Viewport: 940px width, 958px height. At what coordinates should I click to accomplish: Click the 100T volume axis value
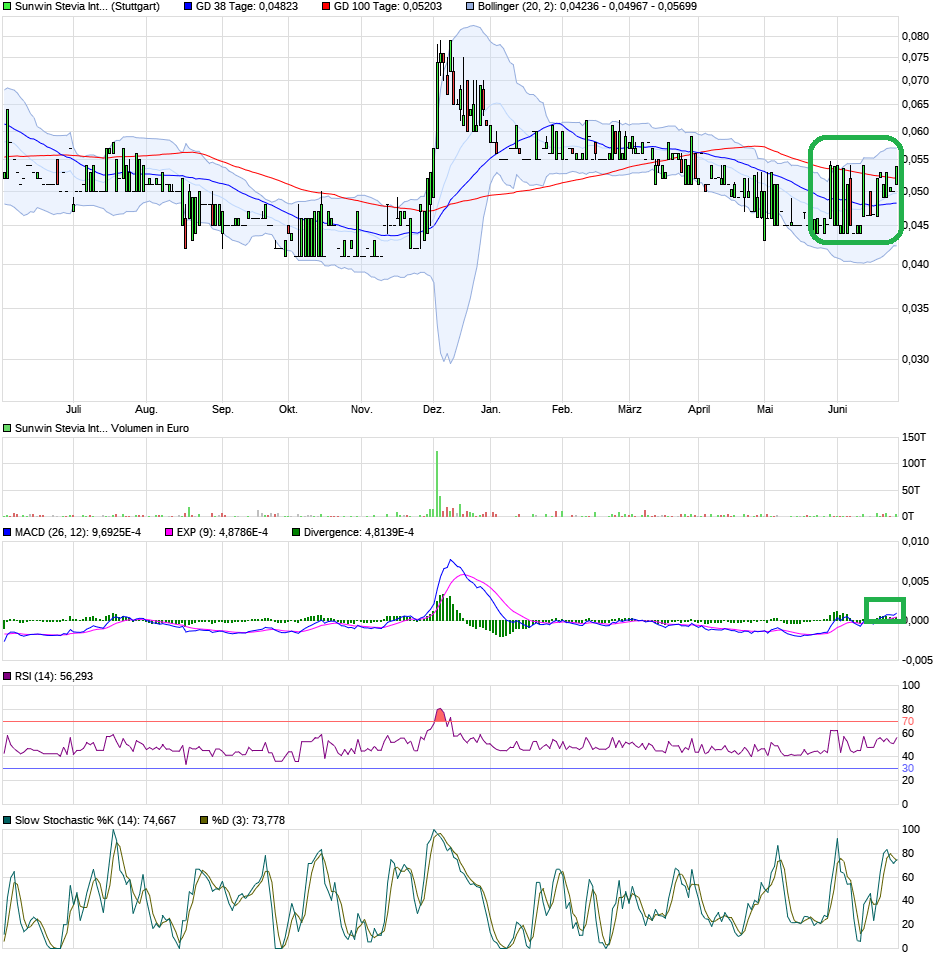tap(914, 464)
